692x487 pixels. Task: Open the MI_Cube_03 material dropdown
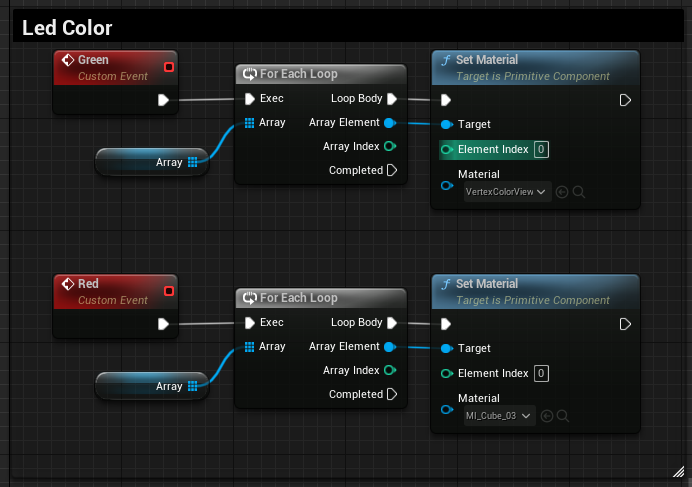pyautogui.click(x=500, y=416)
